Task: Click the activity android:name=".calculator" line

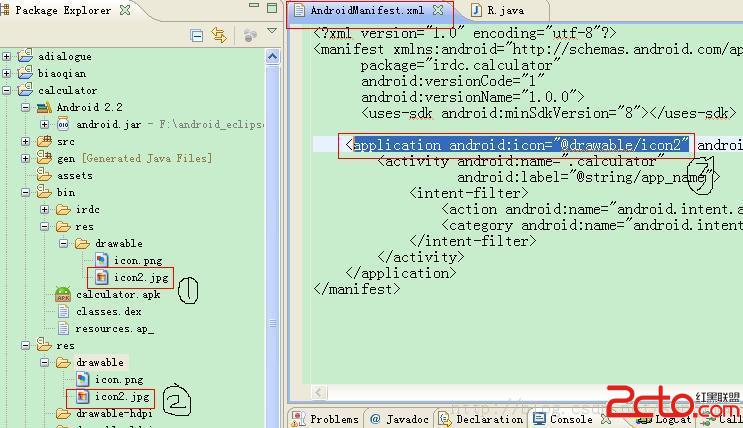Action: click(521, 162)
